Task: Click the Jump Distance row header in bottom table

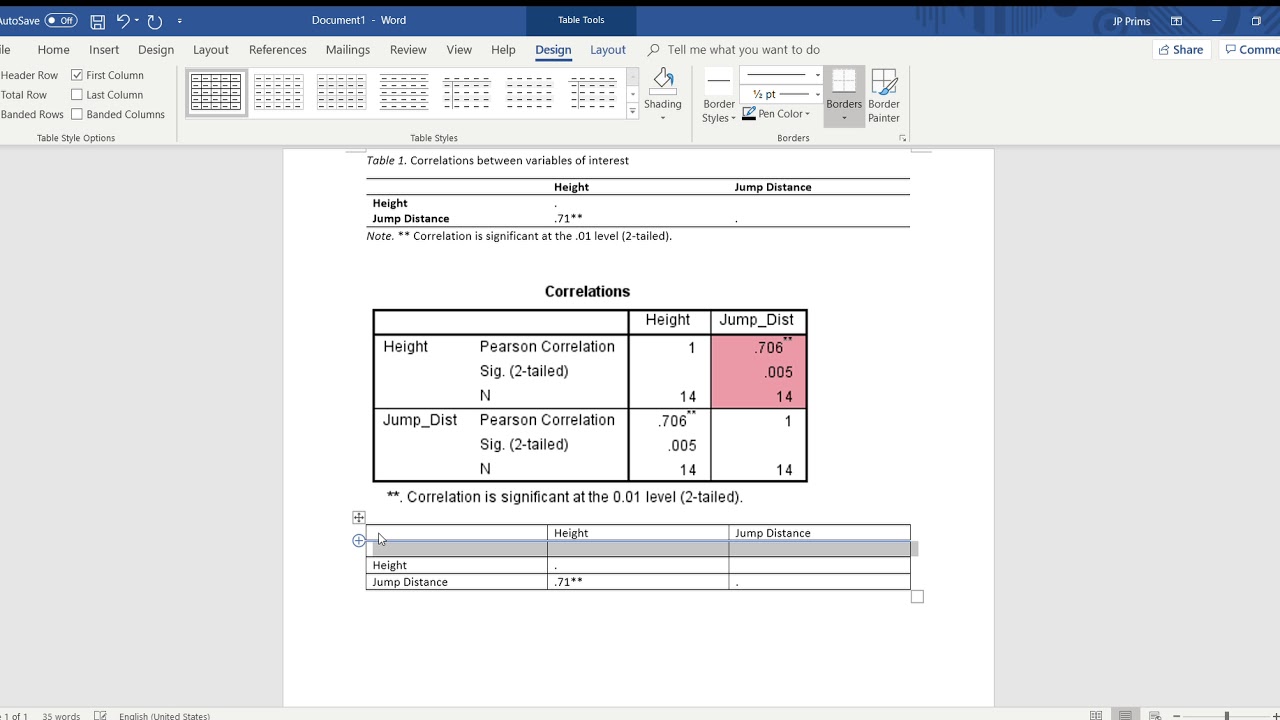Action: pos(457,582)
